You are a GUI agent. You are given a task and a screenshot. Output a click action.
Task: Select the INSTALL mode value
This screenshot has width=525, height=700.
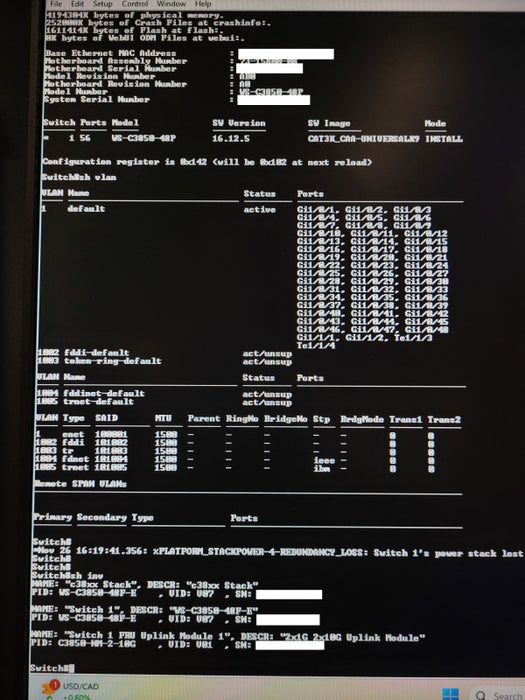444,139
